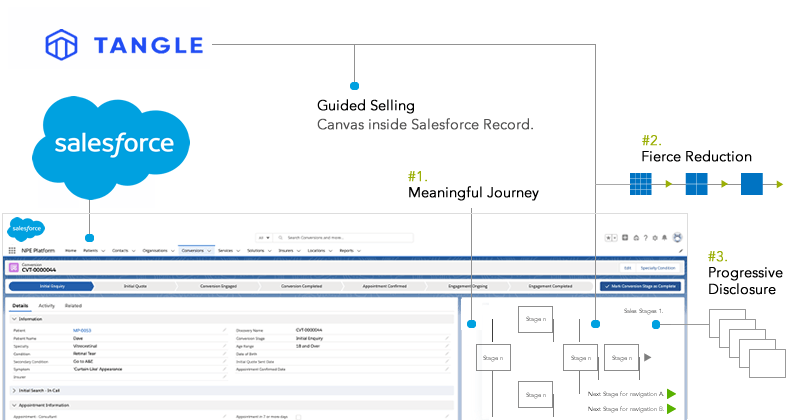The image size is (800, 420).
Task: Click the grey play arrow beside stages
Action: [647, 357]
